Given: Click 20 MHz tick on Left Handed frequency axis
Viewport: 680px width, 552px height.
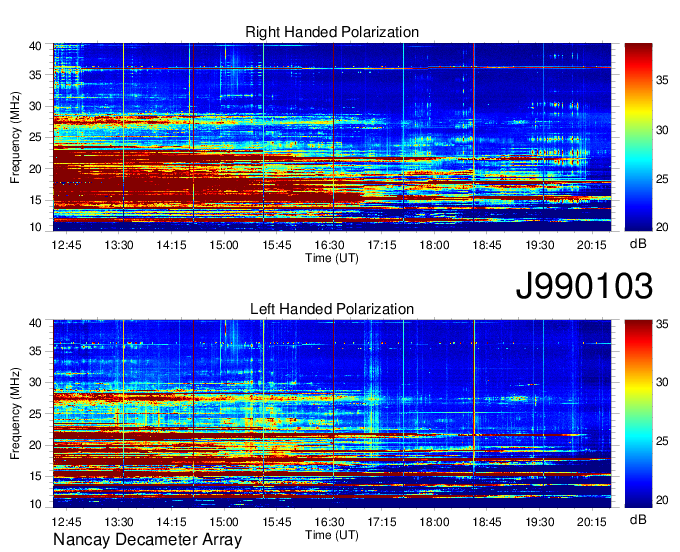Looking at the screenshot, I should pos(36,445).
